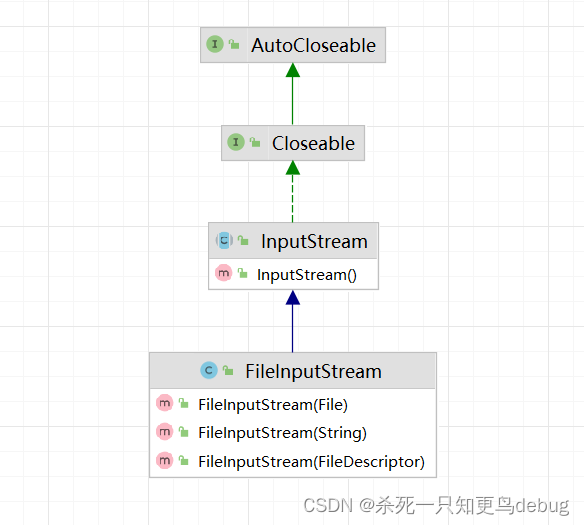Select the InputStream() constructor entry
The height and width of the screenshot is (525, 584).
[293, 274]
